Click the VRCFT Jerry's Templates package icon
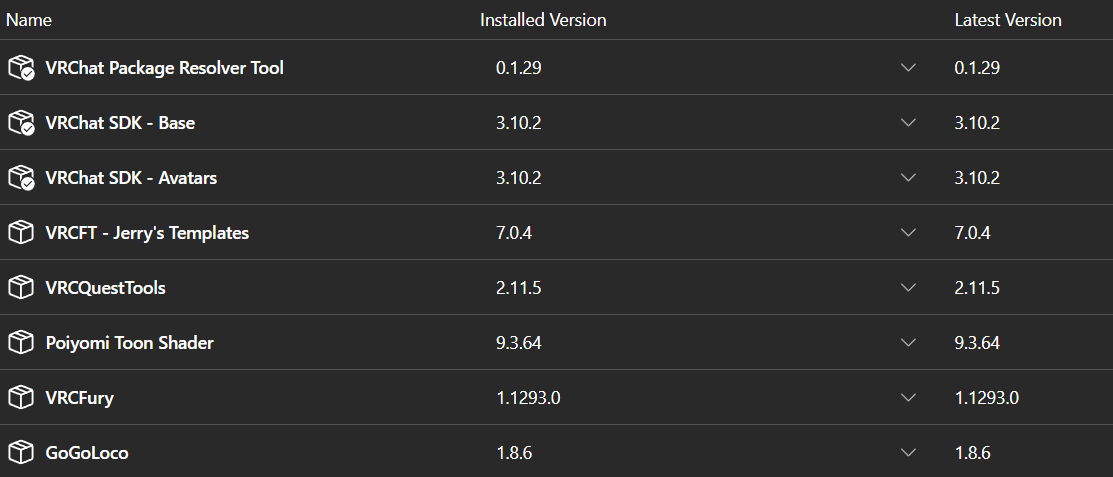The width and height of the screenshot is (1113, 477). tap(21, 233)
